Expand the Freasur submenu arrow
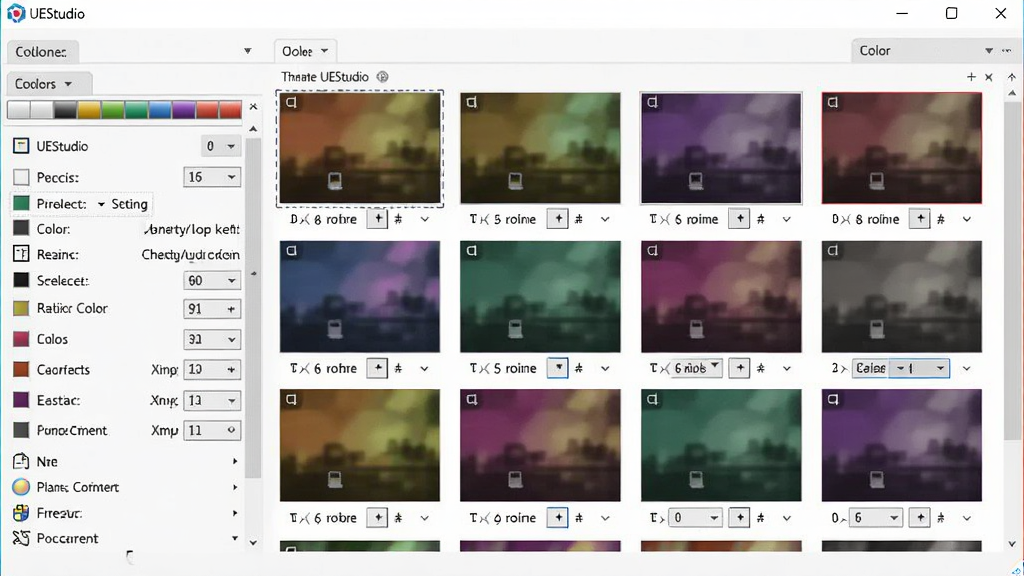Image resolution: width=1024 pixels, height=576 pixels. coord(235,513)
